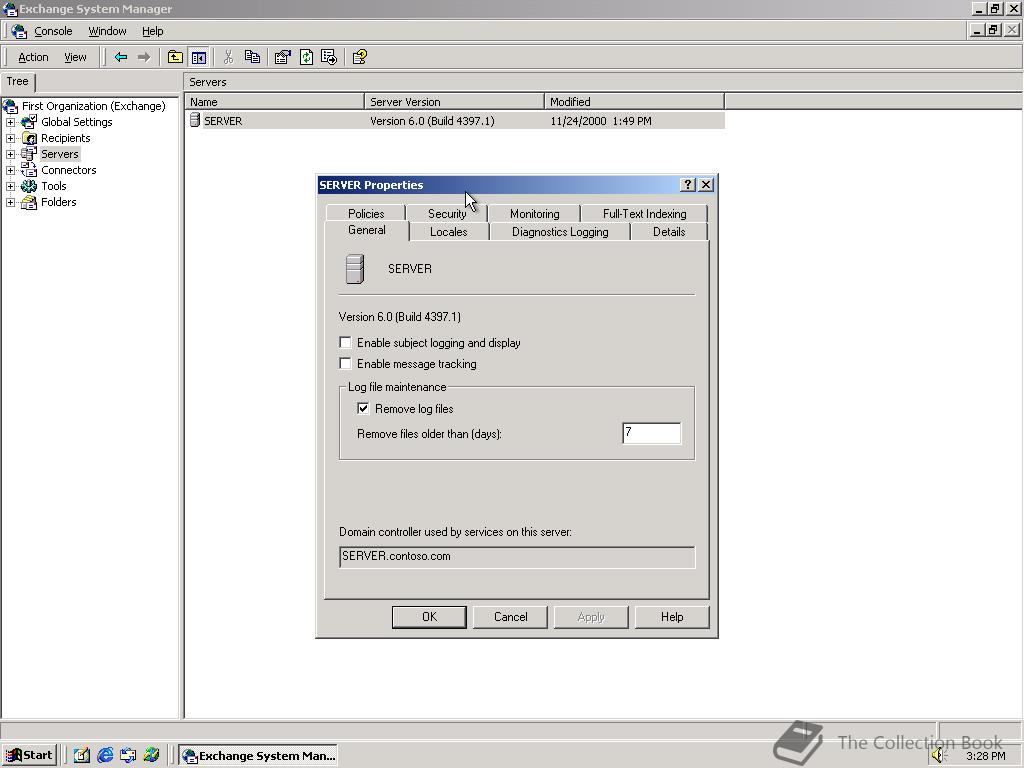Switch to the Details tab

pos(669,232)
